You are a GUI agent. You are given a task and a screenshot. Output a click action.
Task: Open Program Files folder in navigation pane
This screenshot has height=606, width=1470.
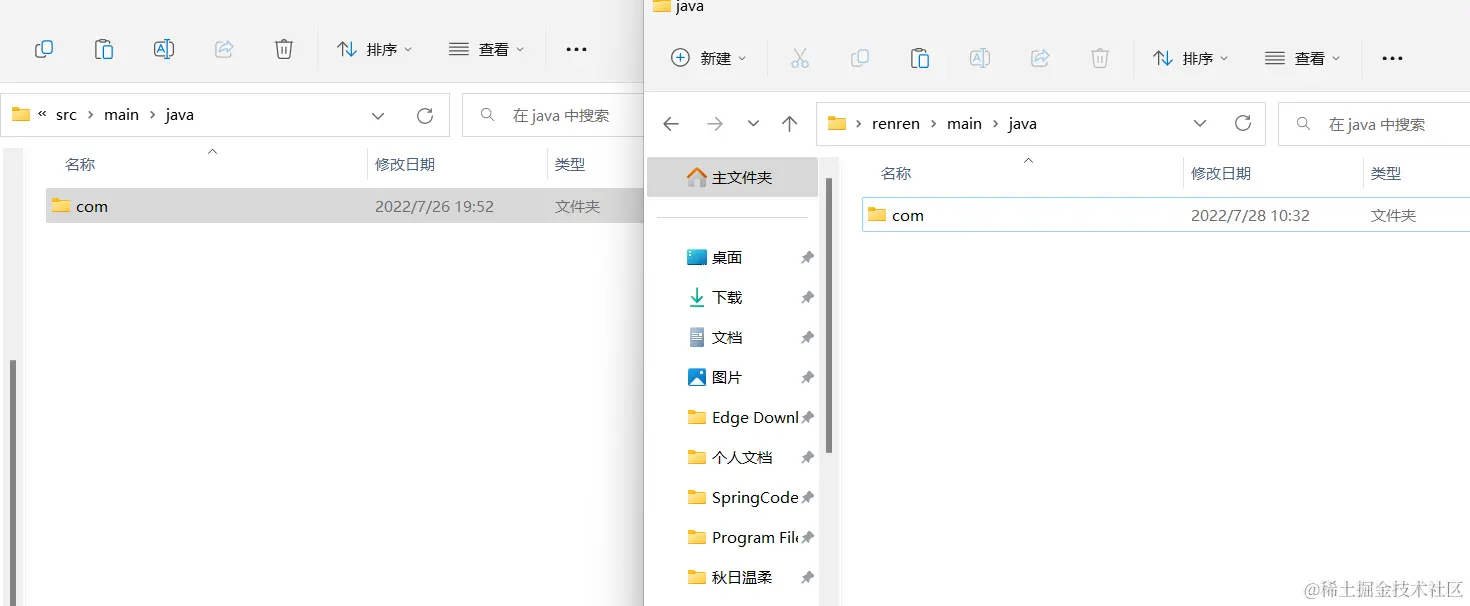(x=744, y=537)
